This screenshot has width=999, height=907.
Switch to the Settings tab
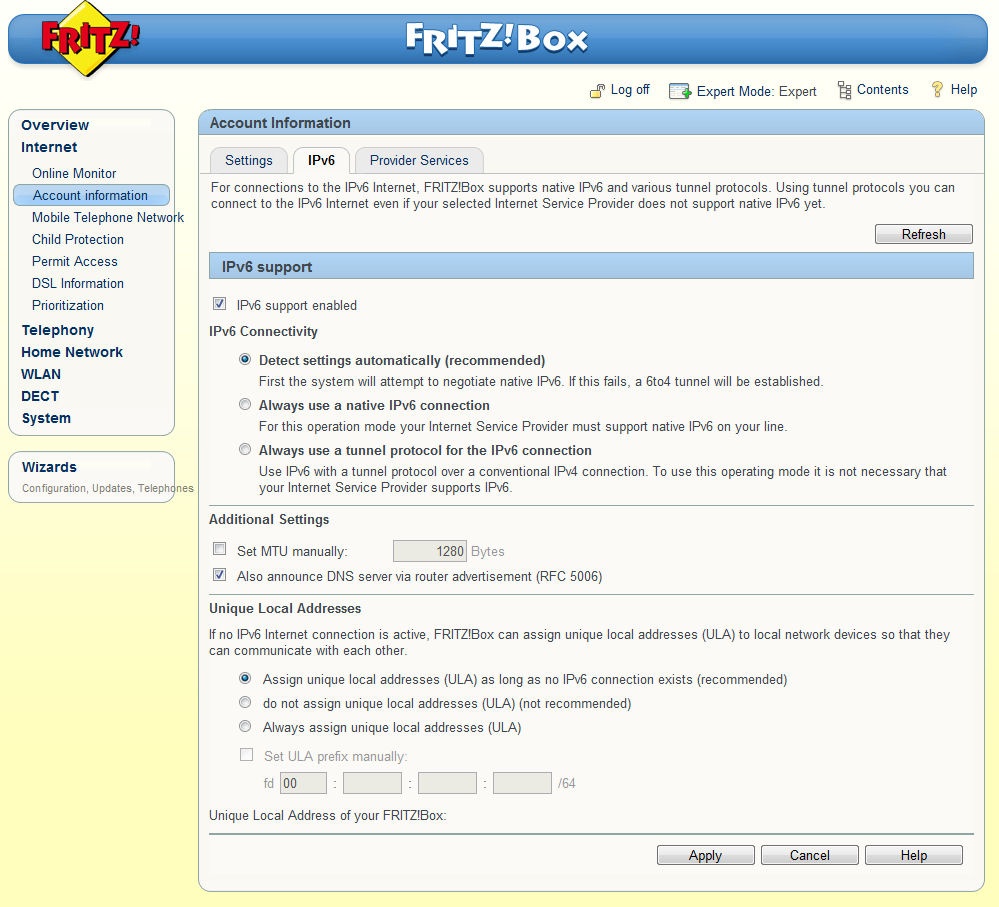click(x=248, y=161)
